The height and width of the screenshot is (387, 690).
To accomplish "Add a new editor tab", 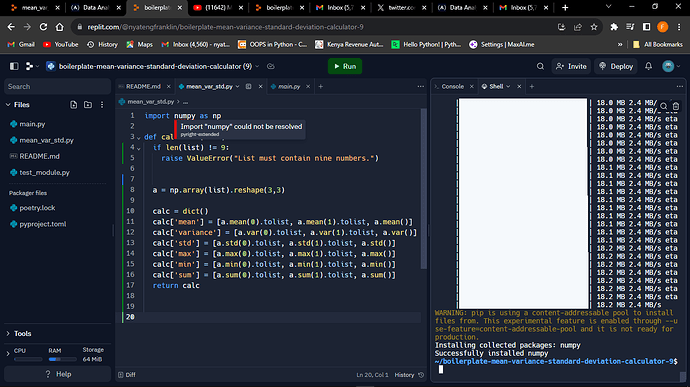I will [x=321, y=87].
